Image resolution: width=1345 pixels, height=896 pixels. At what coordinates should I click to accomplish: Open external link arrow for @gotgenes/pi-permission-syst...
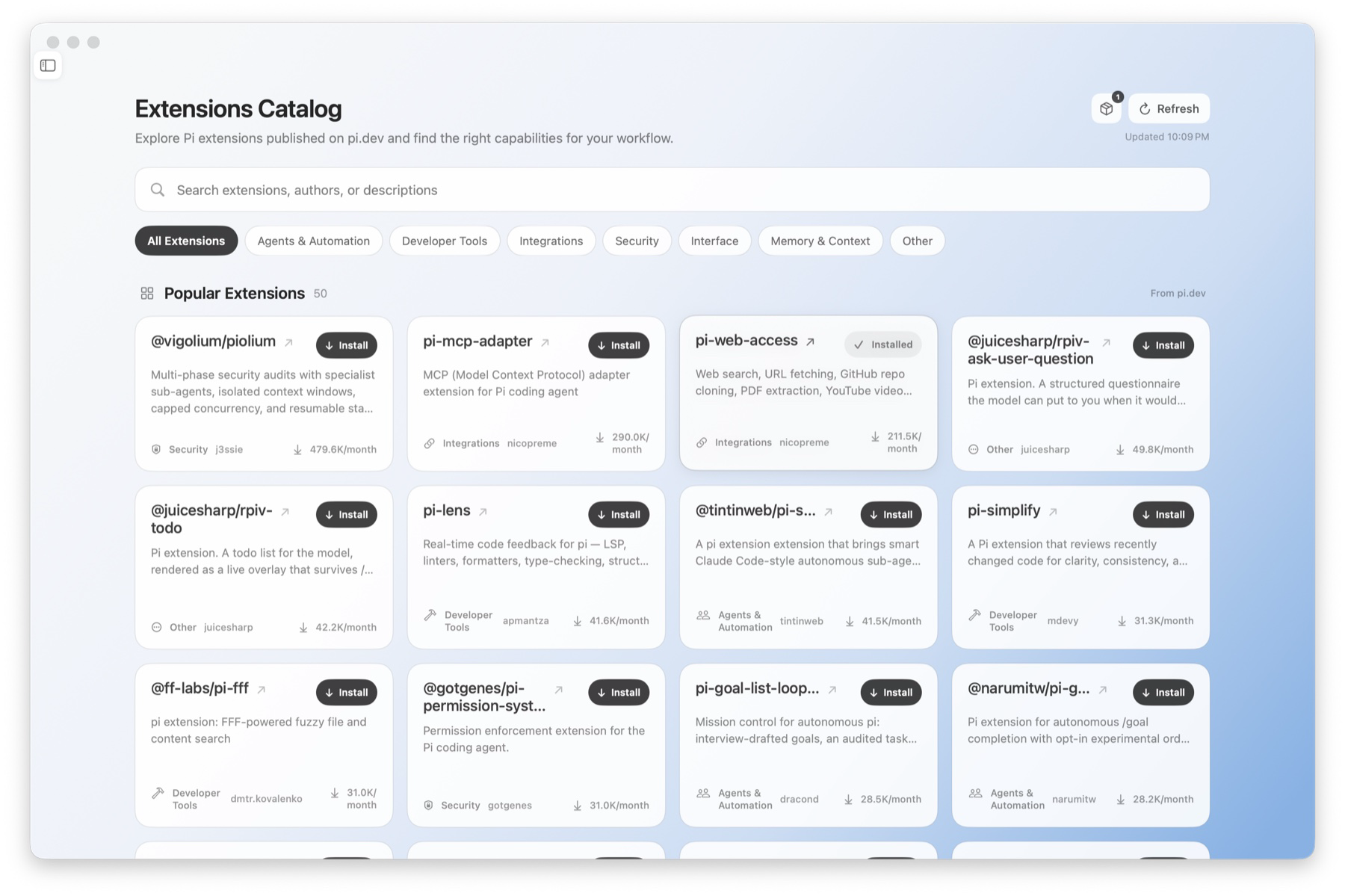point(559,690)
